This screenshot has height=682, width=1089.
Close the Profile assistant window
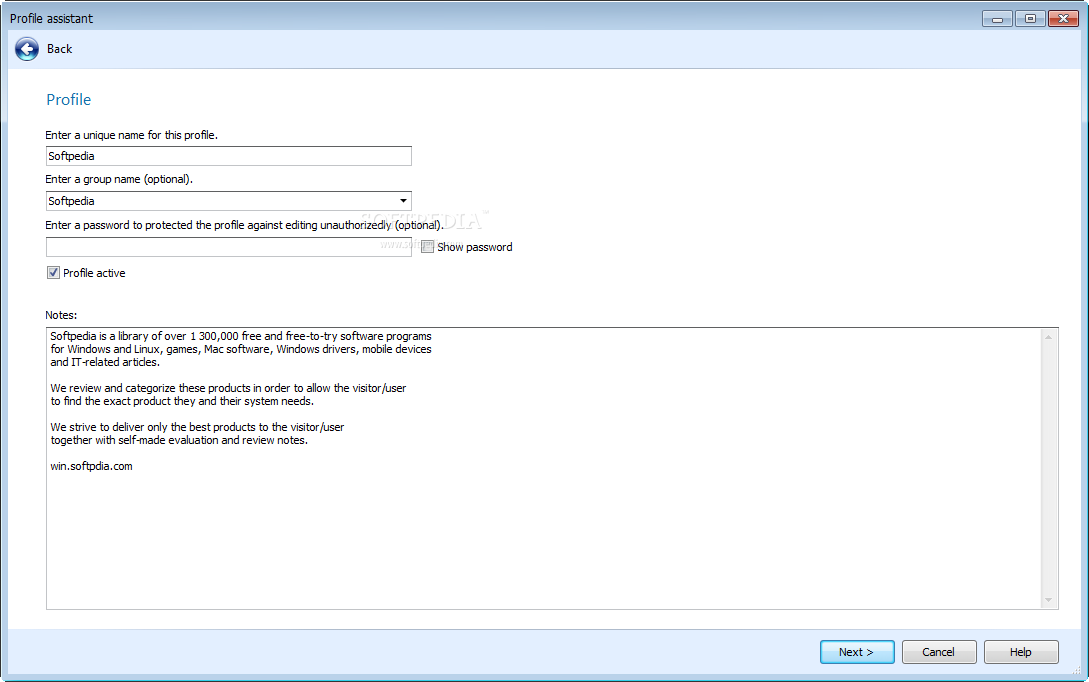1063,19
